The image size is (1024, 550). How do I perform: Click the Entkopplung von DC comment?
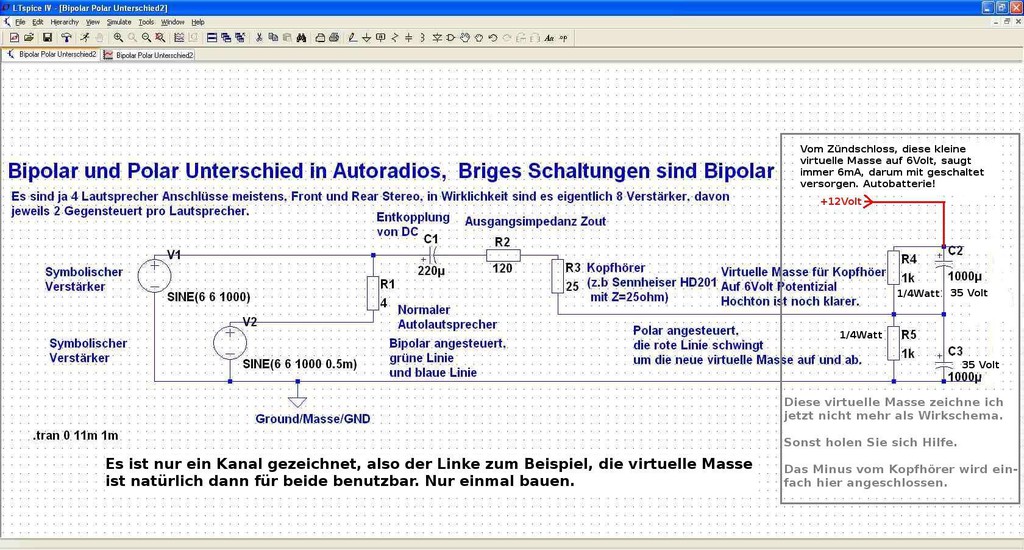[413, 224]
